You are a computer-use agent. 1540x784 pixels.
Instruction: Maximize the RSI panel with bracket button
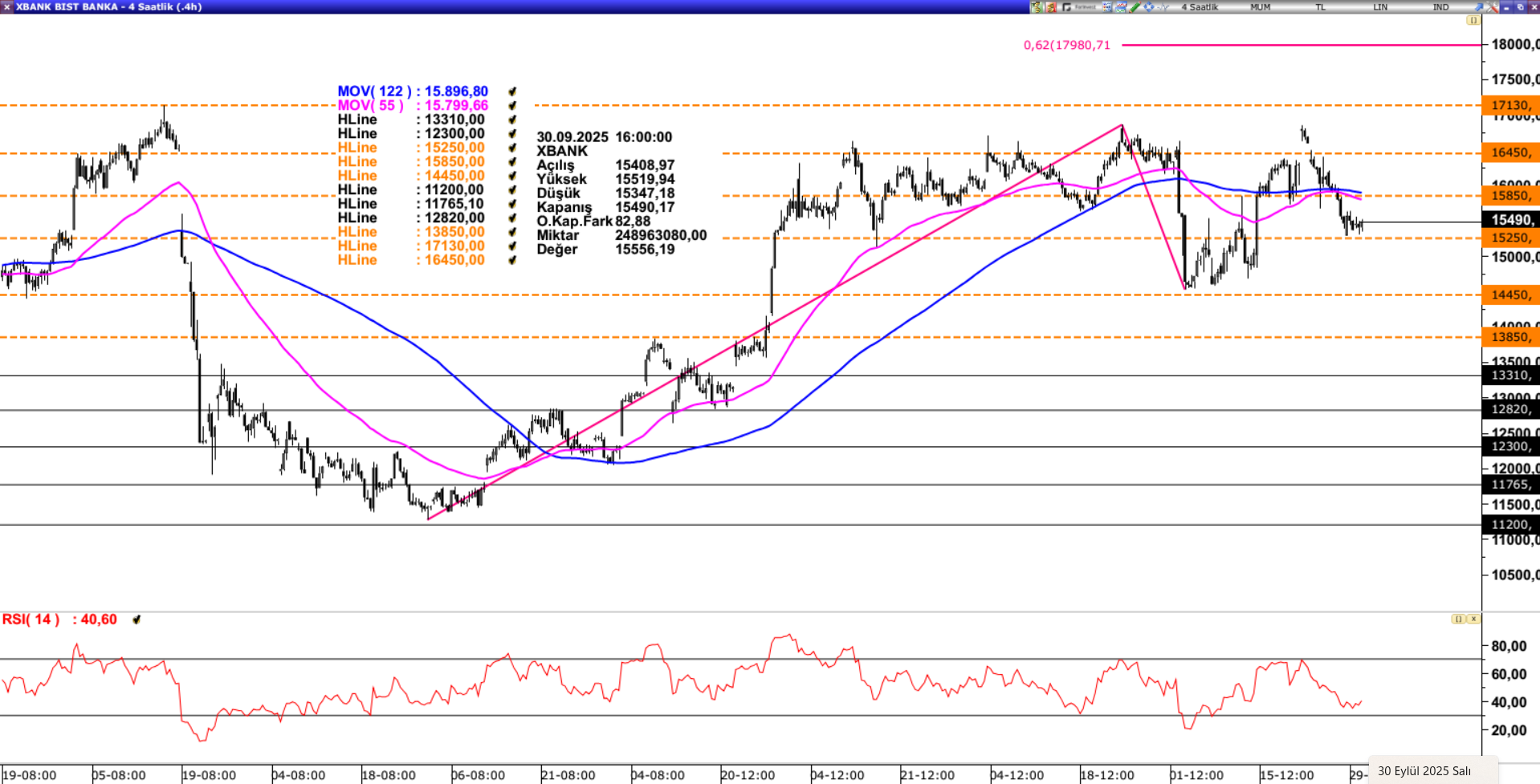[x=1457, y=619]
